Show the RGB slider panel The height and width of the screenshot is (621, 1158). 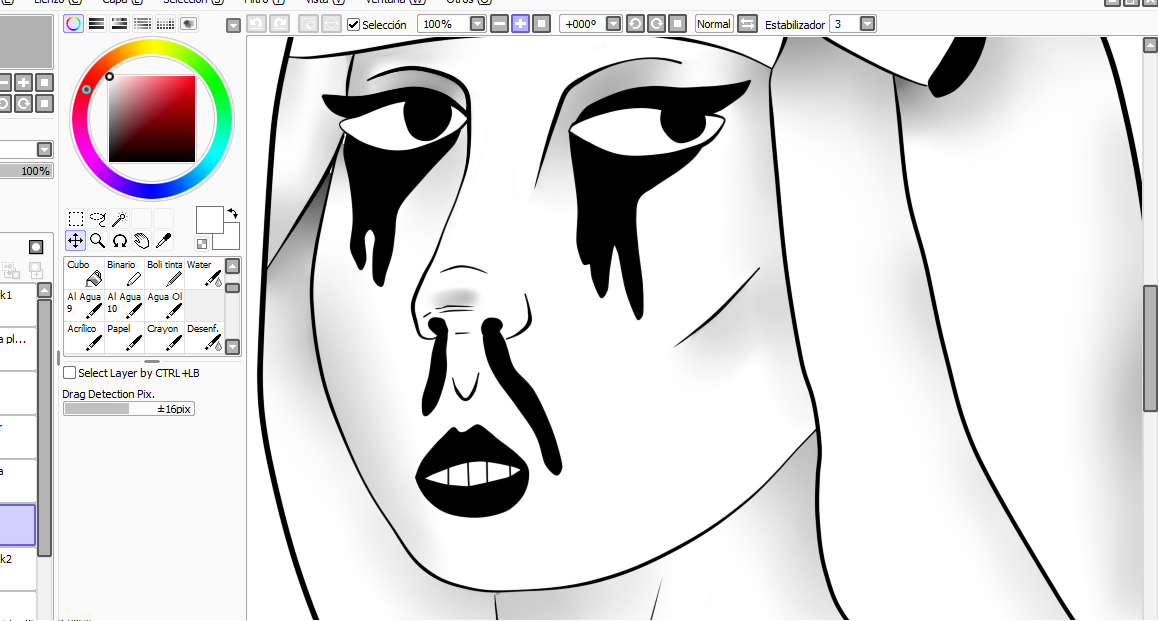pyautogui.click(x=96, y=24)
